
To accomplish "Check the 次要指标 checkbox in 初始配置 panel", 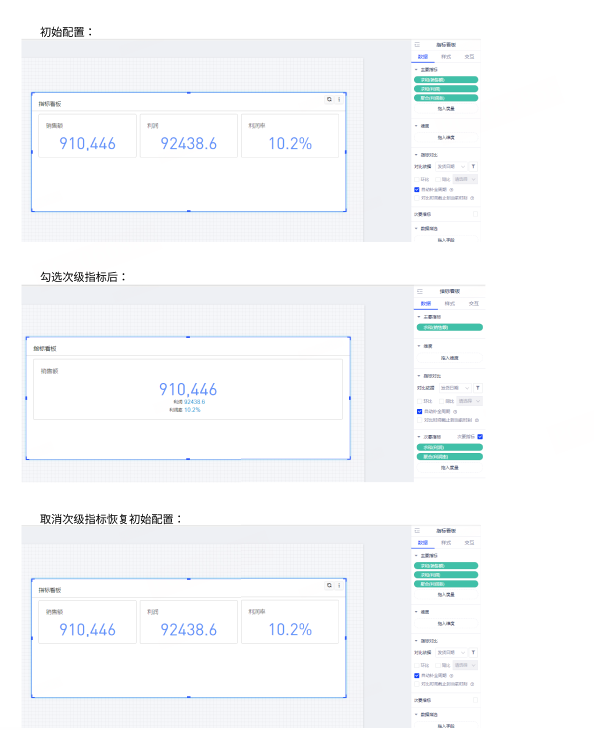I will [475, 214].
